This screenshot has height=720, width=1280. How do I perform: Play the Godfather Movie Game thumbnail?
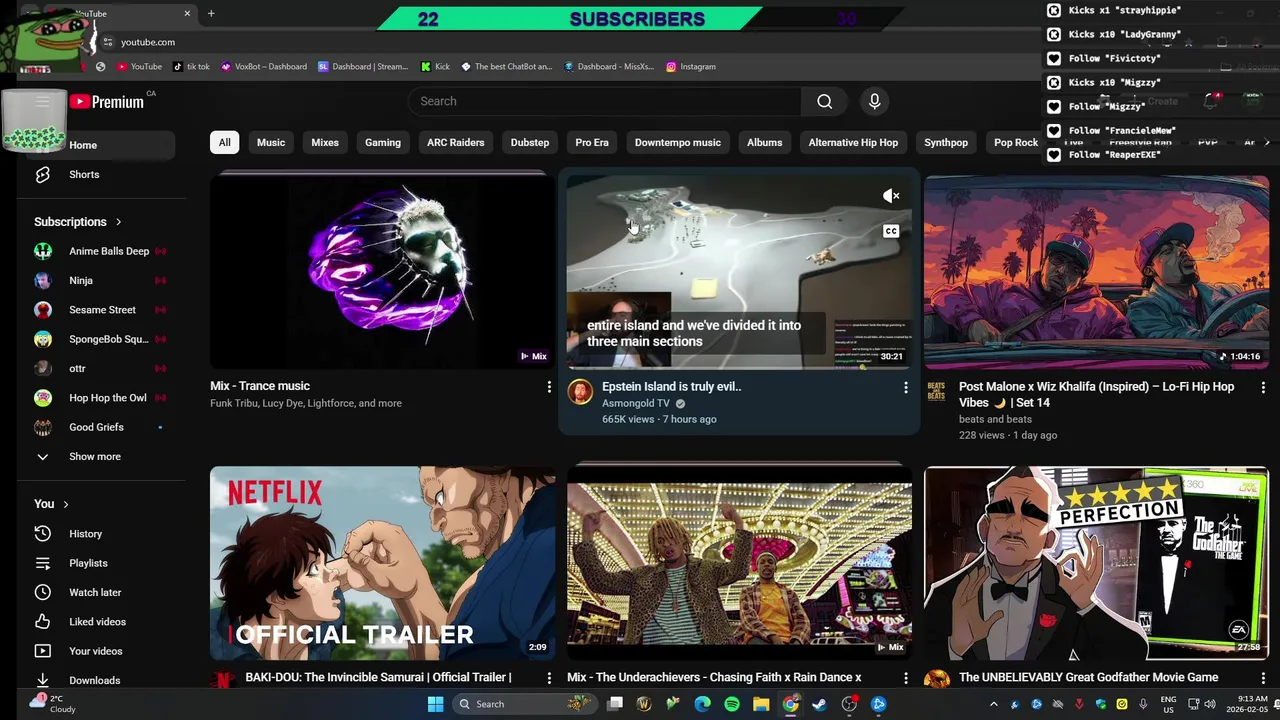click(1097, 562)
